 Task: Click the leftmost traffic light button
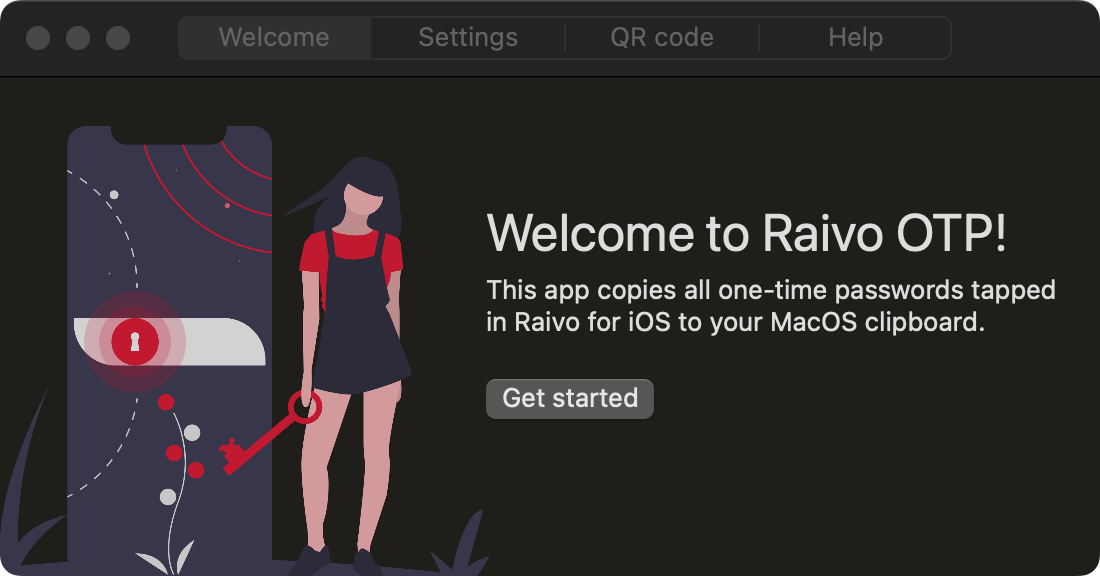point(37,38)
